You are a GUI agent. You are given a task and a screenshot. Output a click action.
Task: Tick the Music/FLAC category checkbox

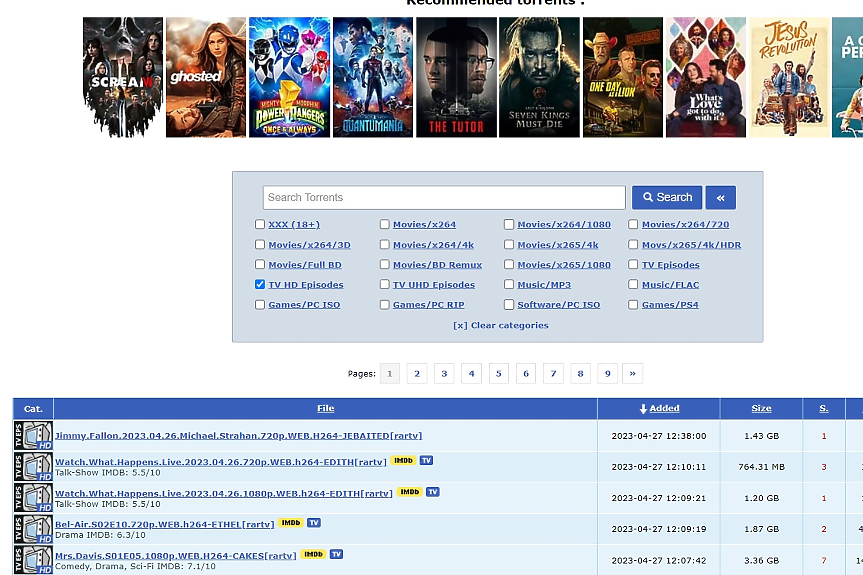click(x=634, y=285)
